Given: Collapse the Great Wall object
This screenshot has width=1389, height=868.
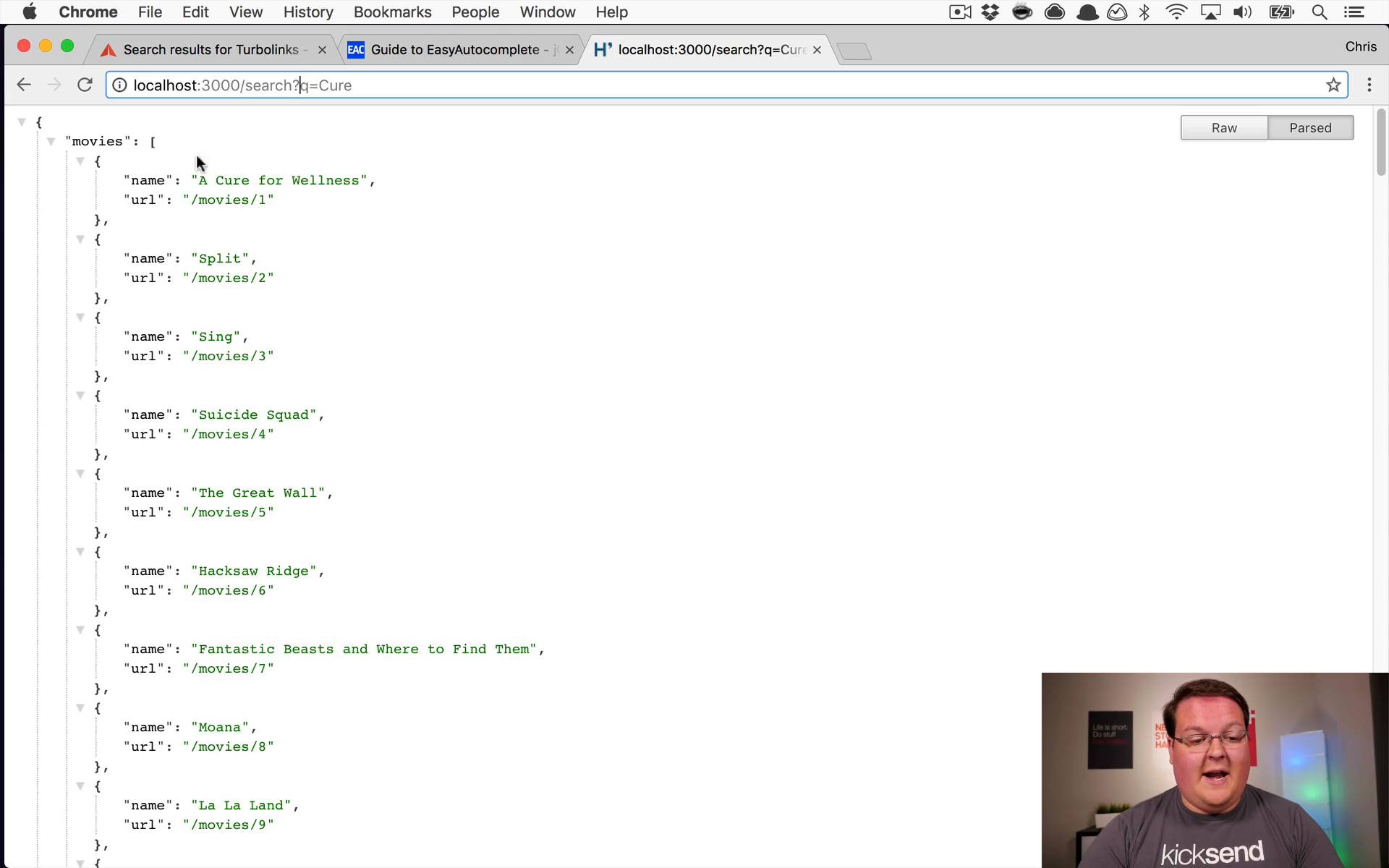Looking at the screenshot, I should (80, 474).
